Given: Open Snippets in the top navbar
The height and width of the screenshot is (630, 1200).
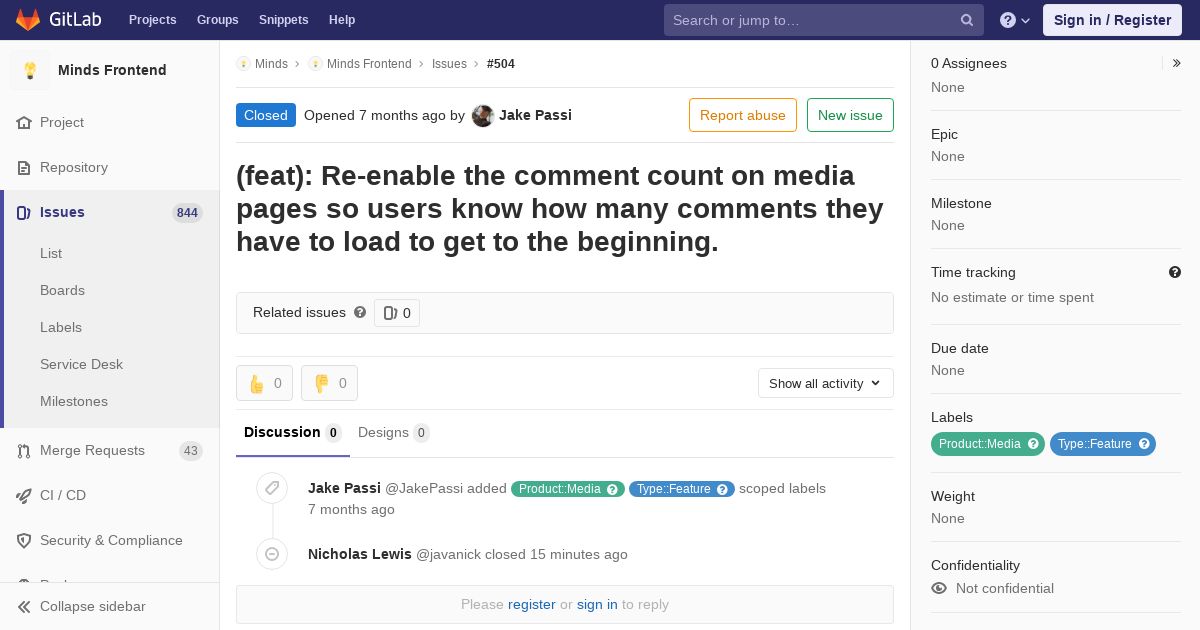Looking at the screenshot, I should click(x=283, y=20).
